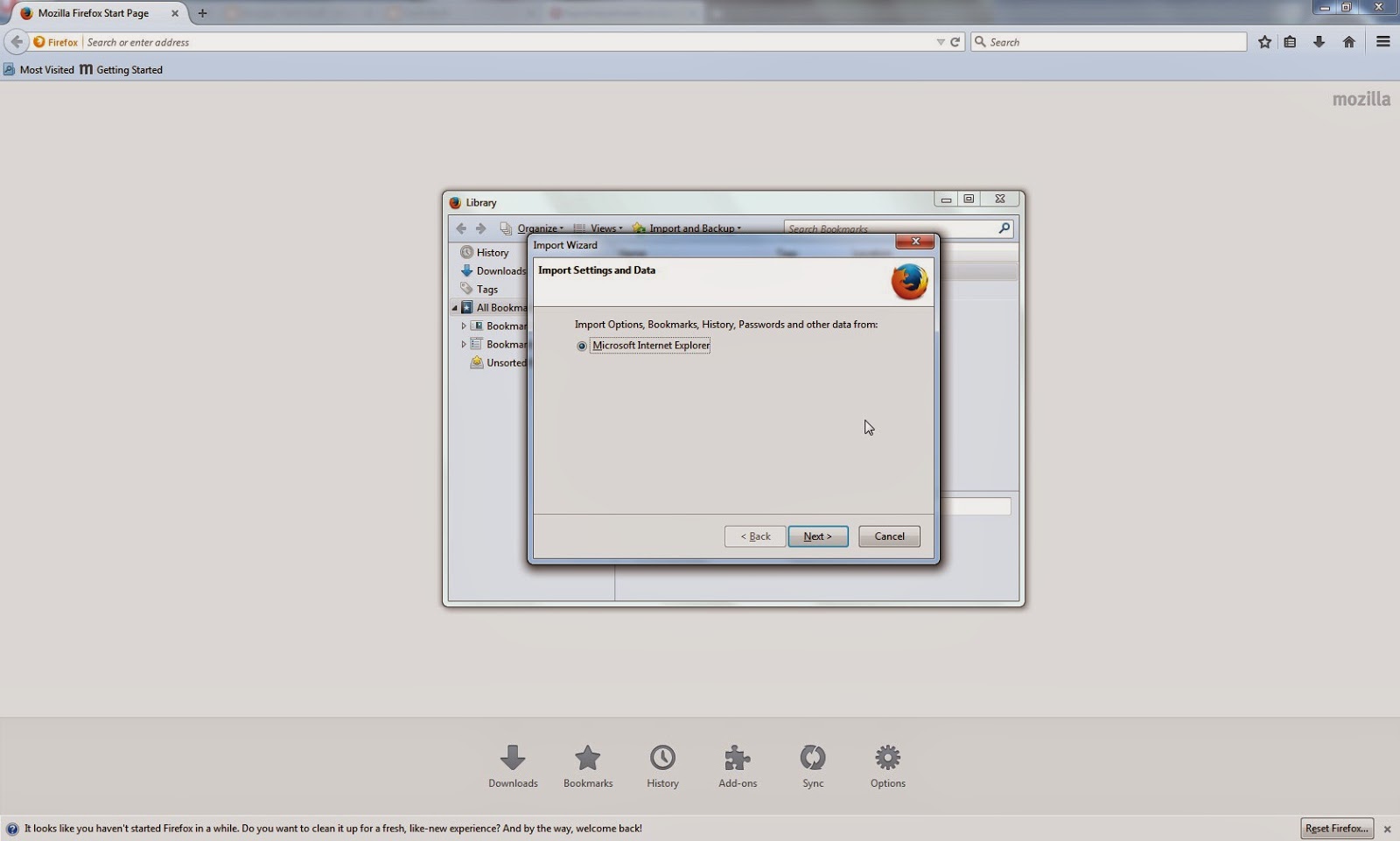Click the Library forward arrow
1400x841 pixels.
click(x=480, y=228)
